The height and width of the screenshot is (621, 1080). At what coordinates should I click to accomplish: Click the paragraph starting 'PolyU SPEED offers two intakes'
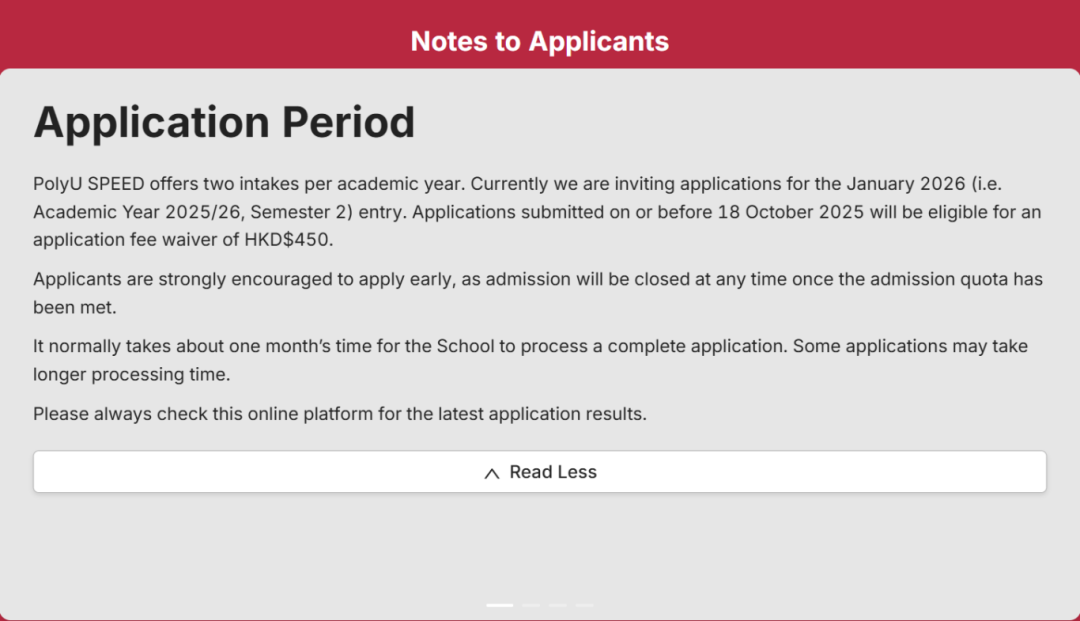click(537, 211)
